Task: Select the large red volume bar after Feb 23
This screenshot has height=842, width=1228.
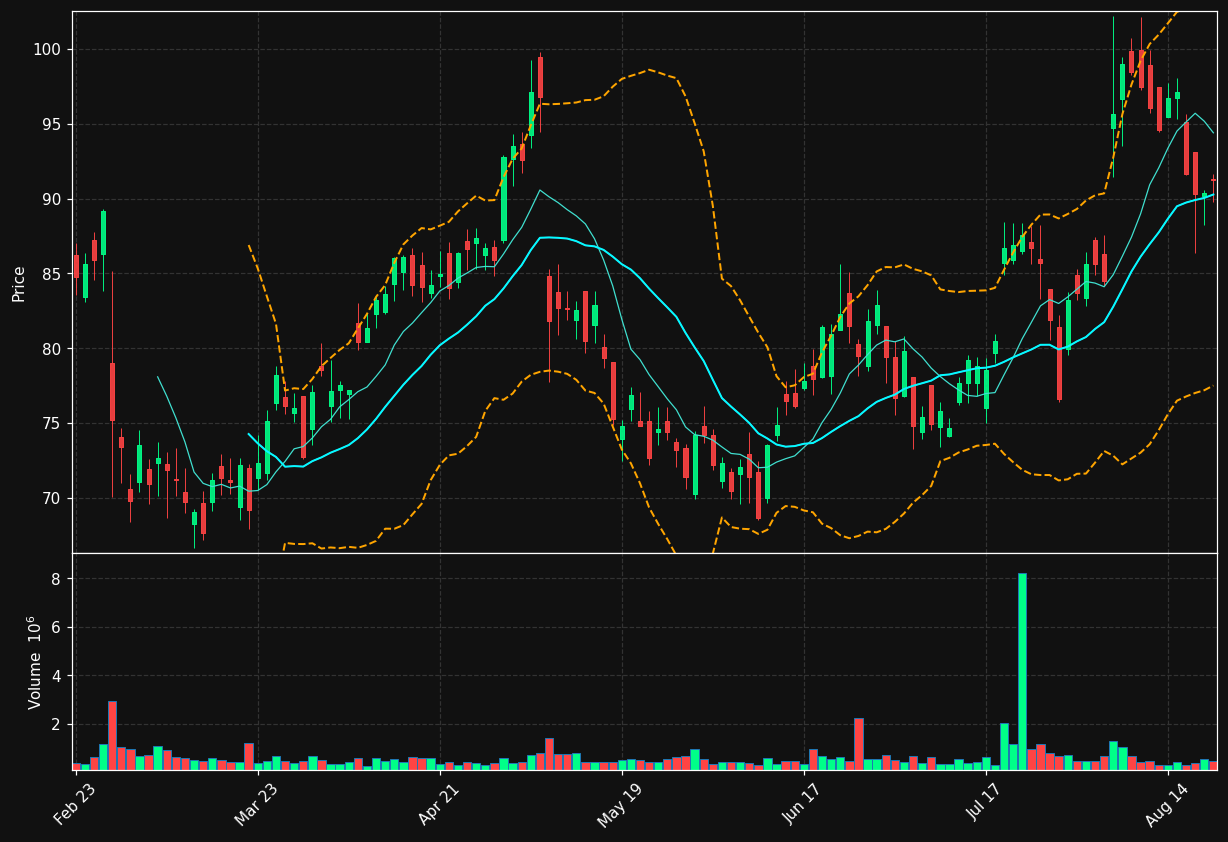Action: point(112,735)
